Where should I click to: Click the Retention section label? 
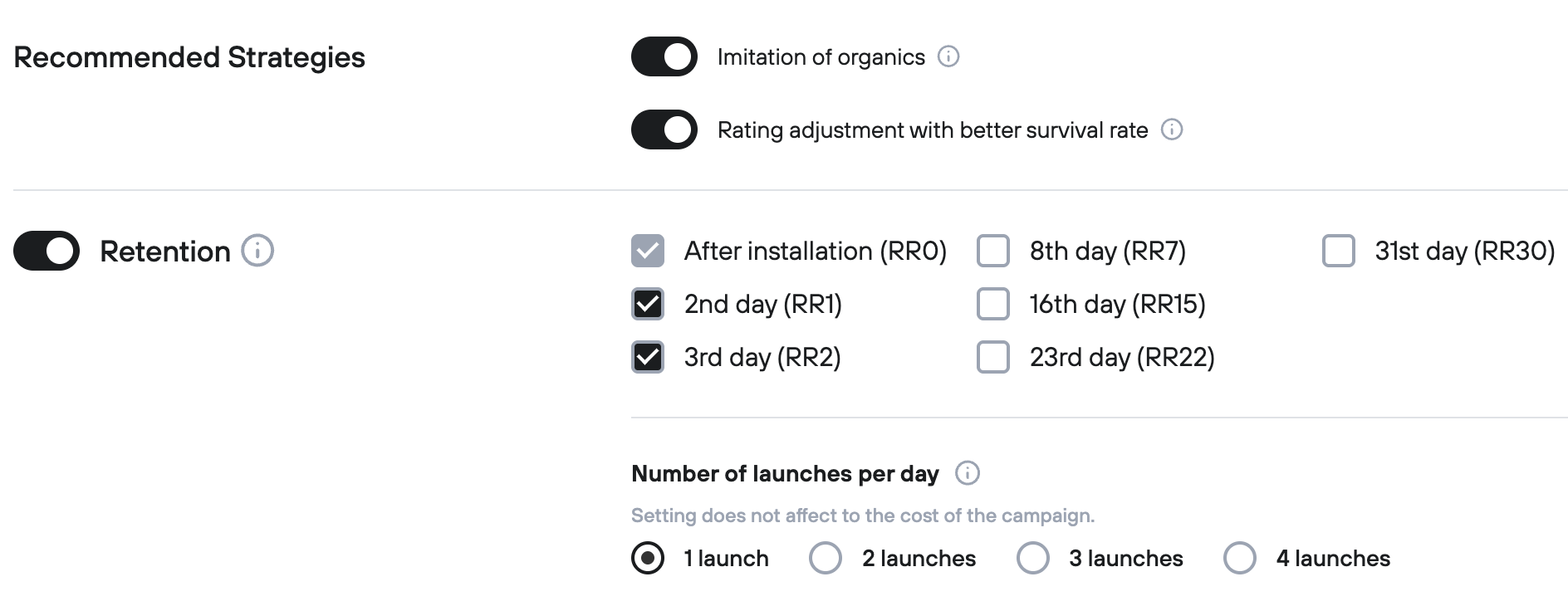coord(164,251)
